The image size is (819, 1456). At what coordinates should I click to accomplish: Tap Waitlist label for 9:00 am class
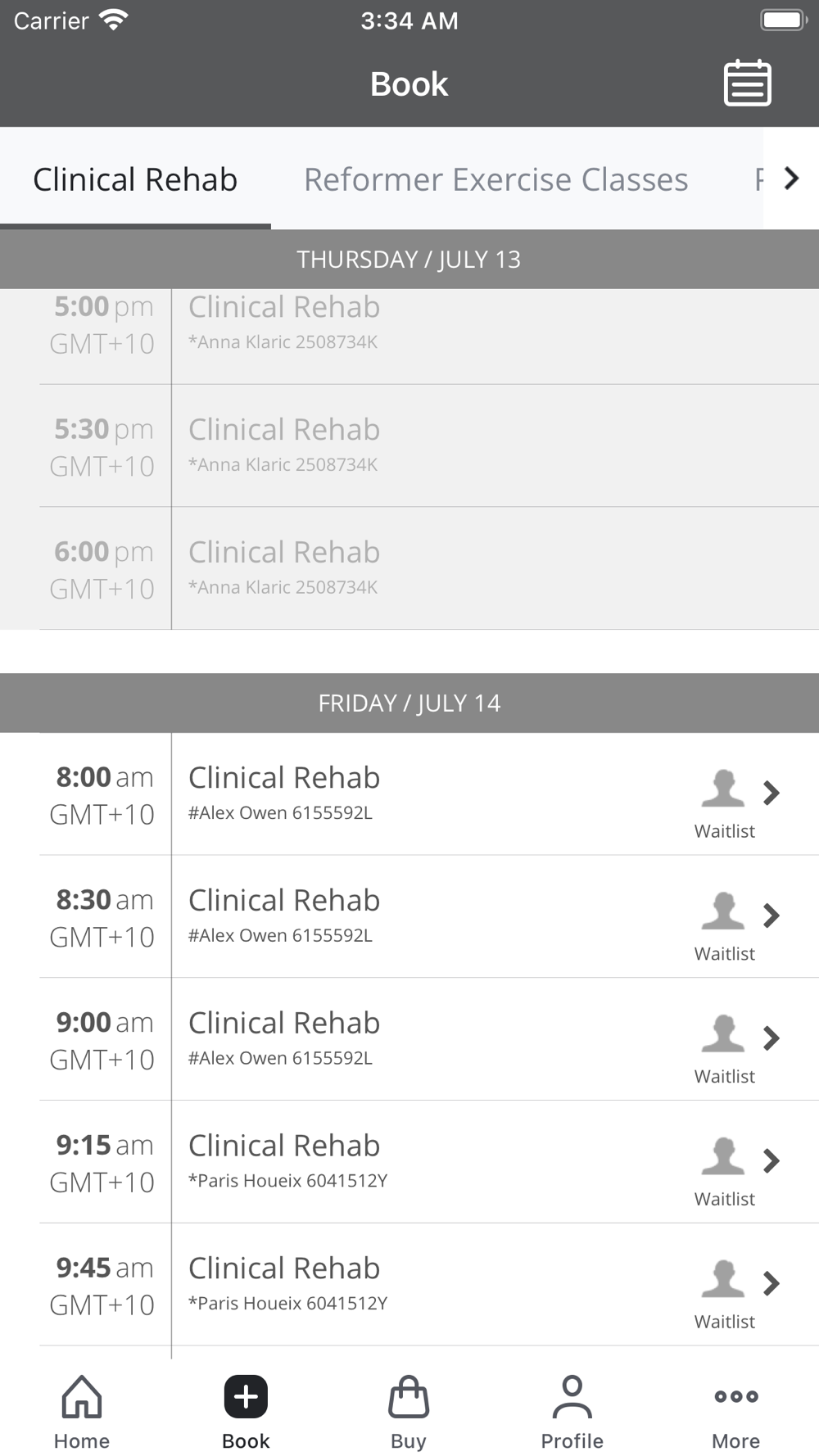724,1077
